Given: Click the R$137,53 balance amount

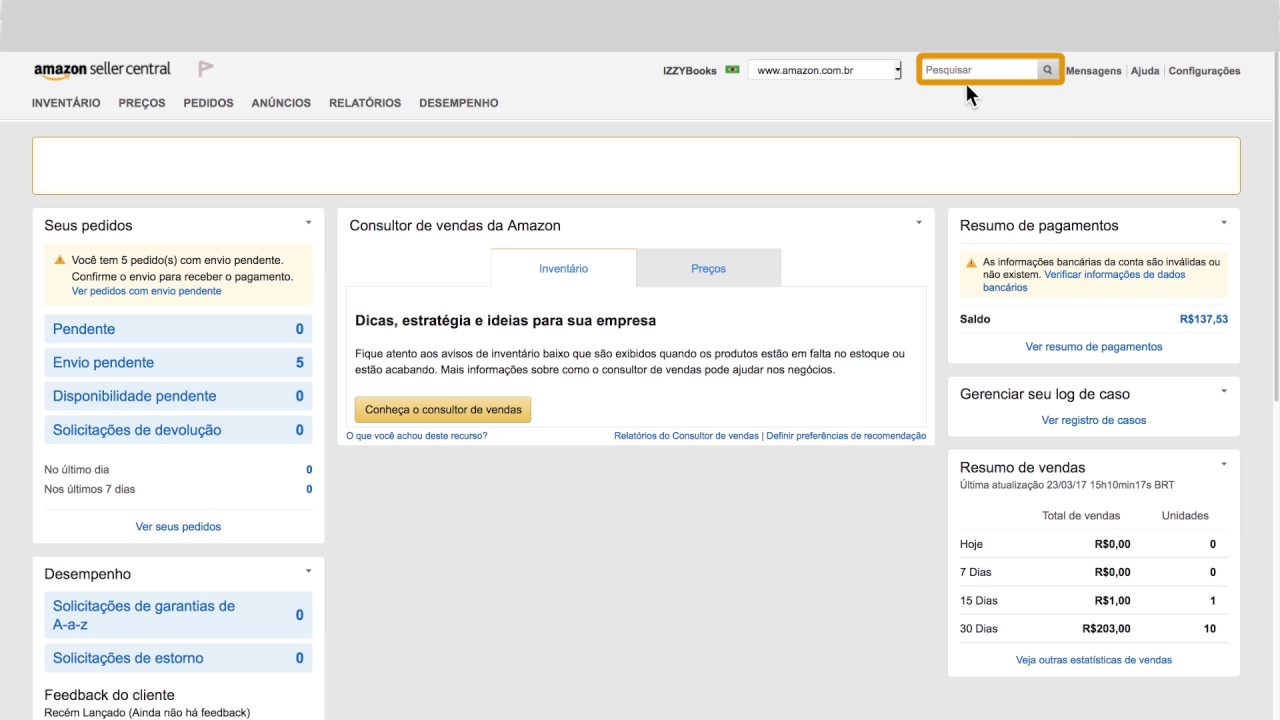Looking at the screenshot, I should [x=1204, y=320].
